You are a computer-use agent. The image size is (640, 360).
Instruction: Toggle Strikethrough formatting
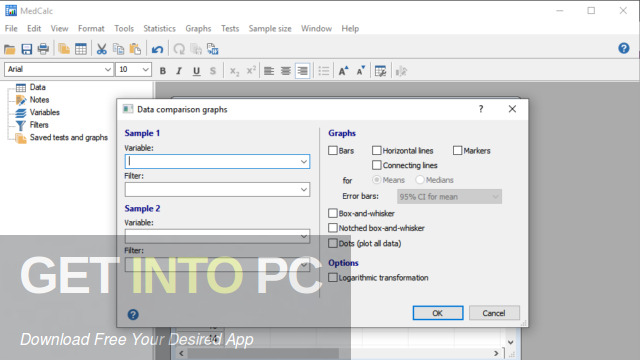[x=213, y=71]
